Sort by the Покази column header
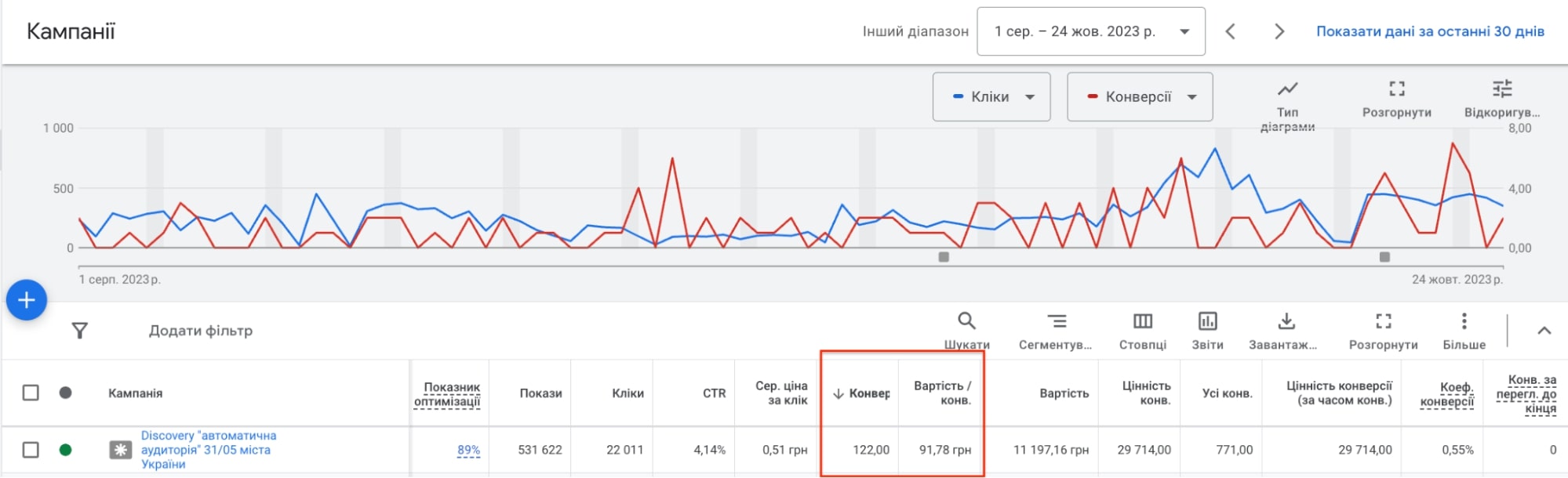This screenshot has width=1568, height=478. [x=540, y=393]
